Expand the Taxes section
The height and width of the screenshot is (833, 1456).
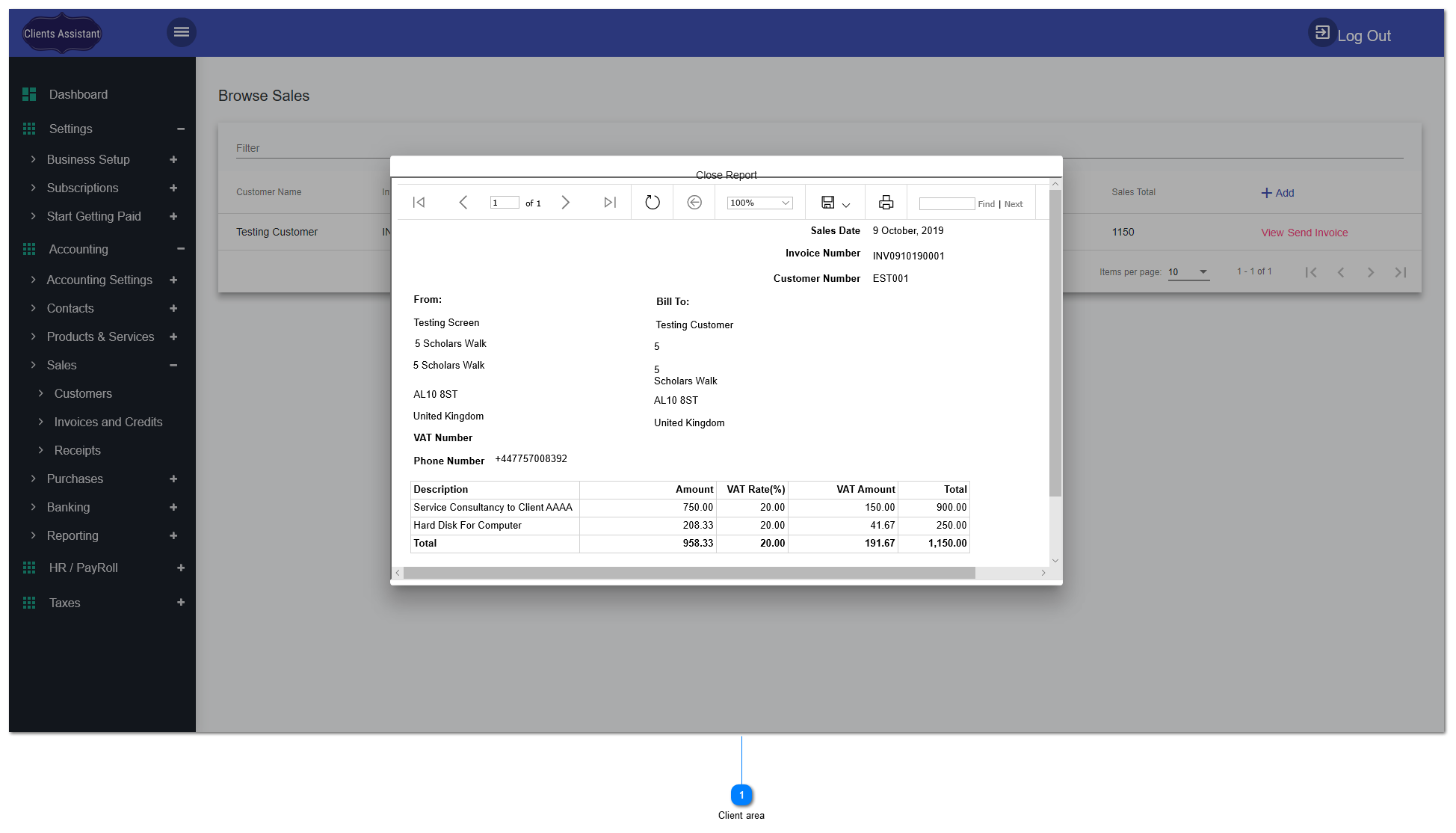coord(181,602)
